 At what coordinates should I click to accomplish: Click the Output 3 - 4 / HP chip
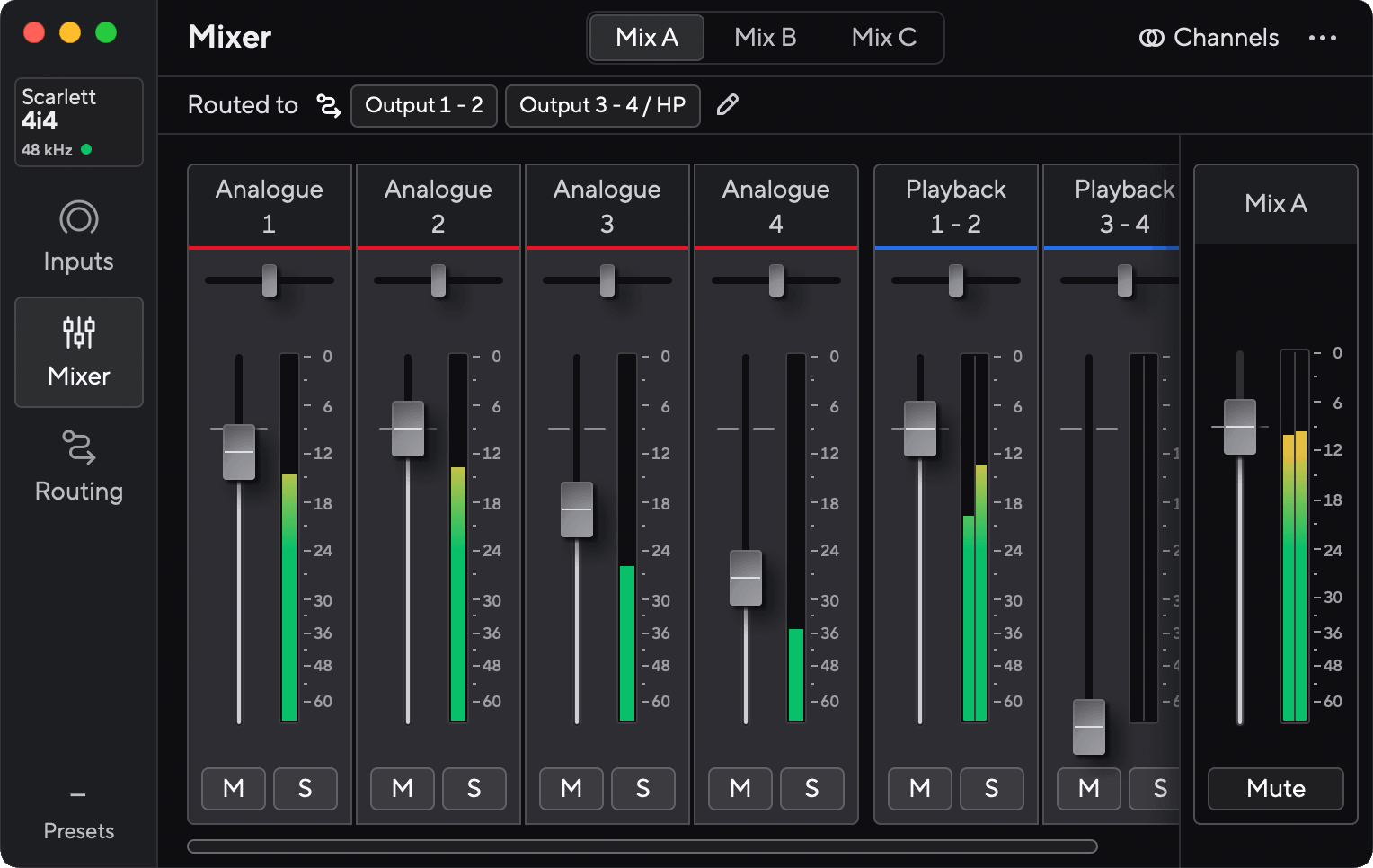[603, 106]
